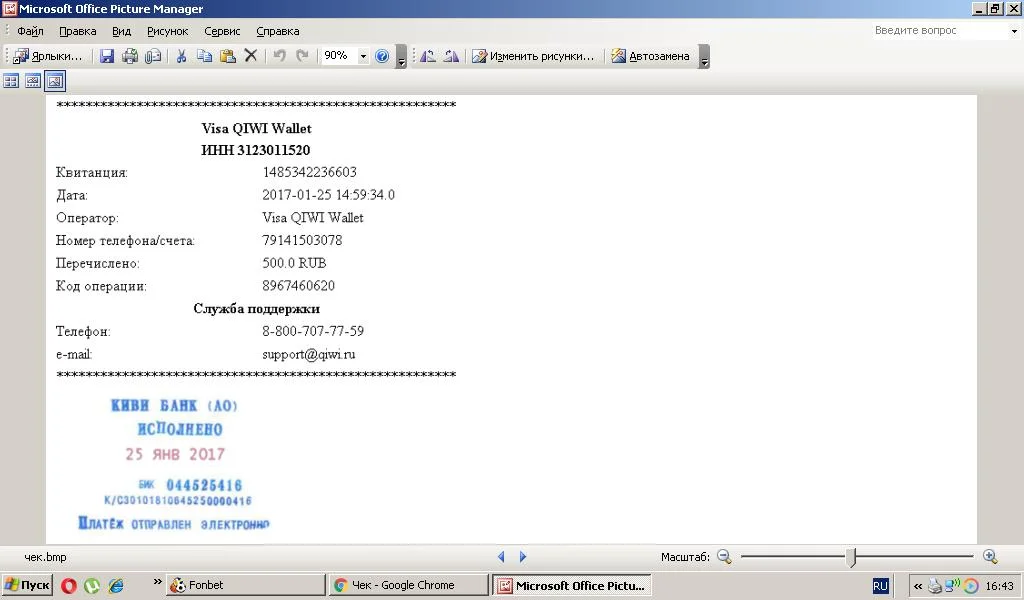Open the Справка menu
Image resolution: width=1024 pixels, height=600 pixels.
point(278,31)
